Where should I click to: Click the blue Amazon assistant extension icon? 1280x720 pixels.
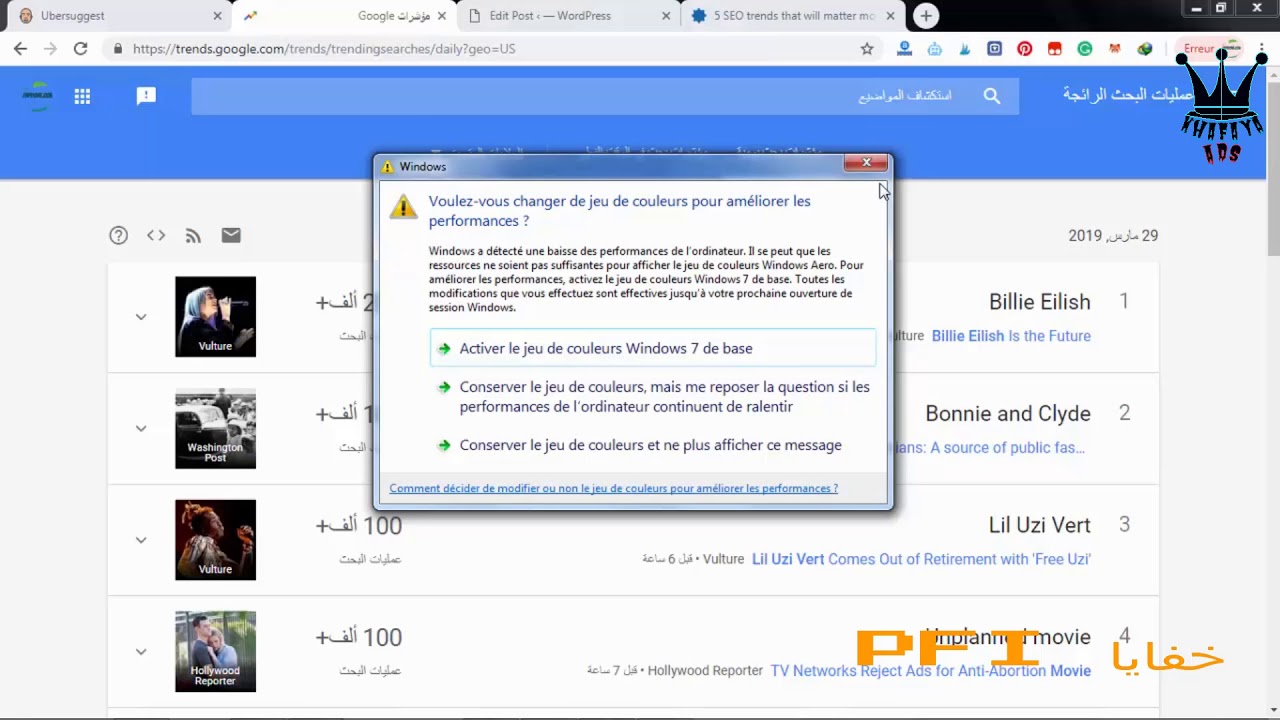(x=904, y=48)
